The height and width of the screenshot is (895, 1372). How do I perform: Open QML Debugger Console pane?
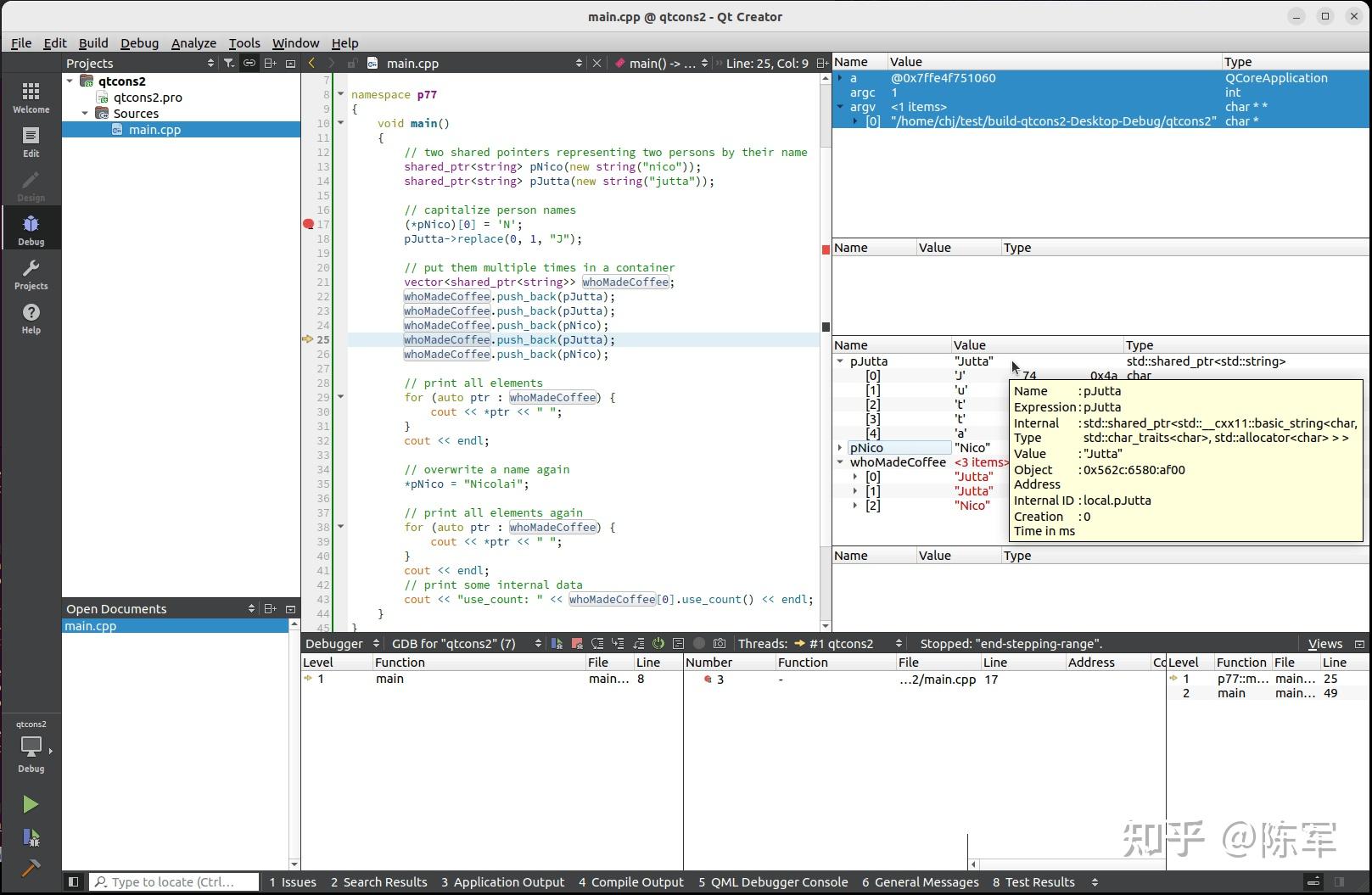click(x=773, y=882)
